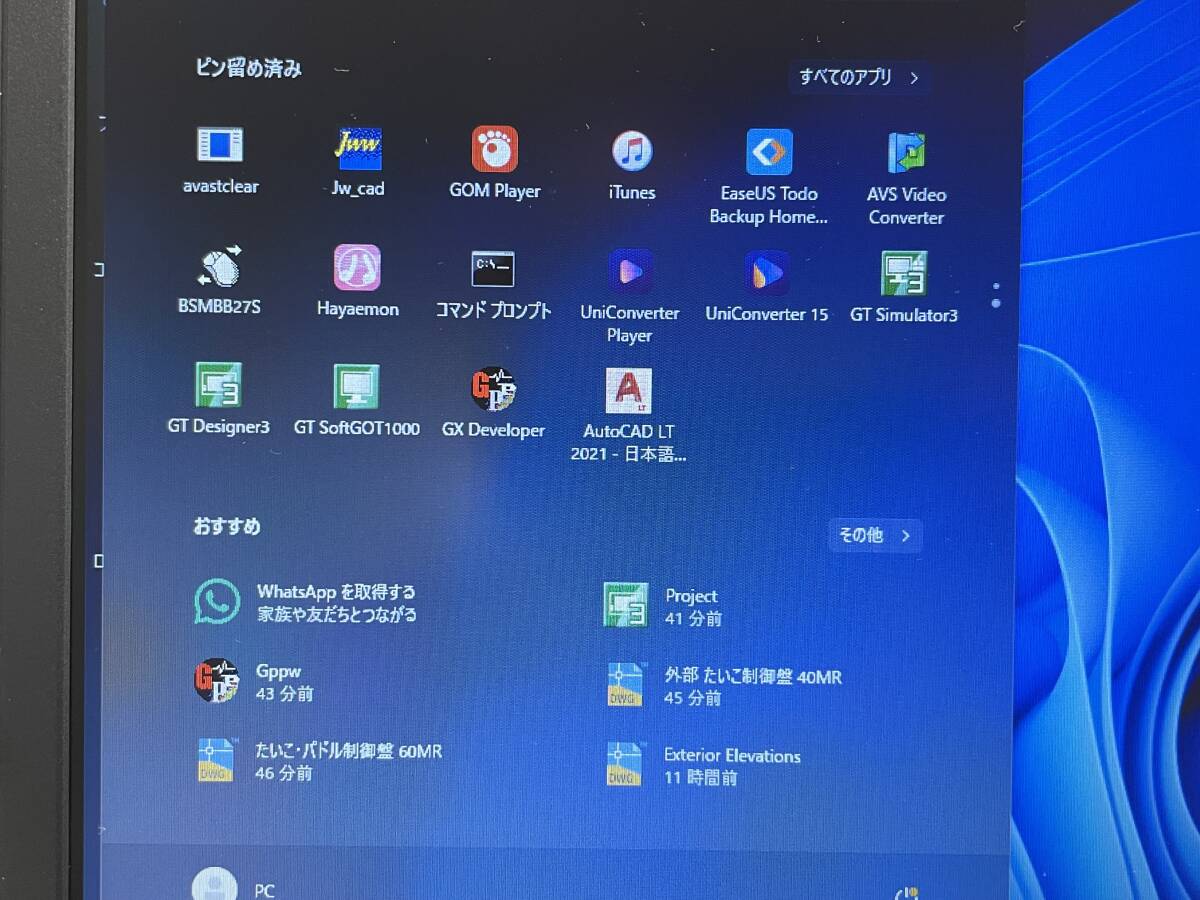Image resolution: width=1200 pixels, height=900 pixels.
Task: Click the 45 分前 timestamp
Action: (x=692, y=698)
